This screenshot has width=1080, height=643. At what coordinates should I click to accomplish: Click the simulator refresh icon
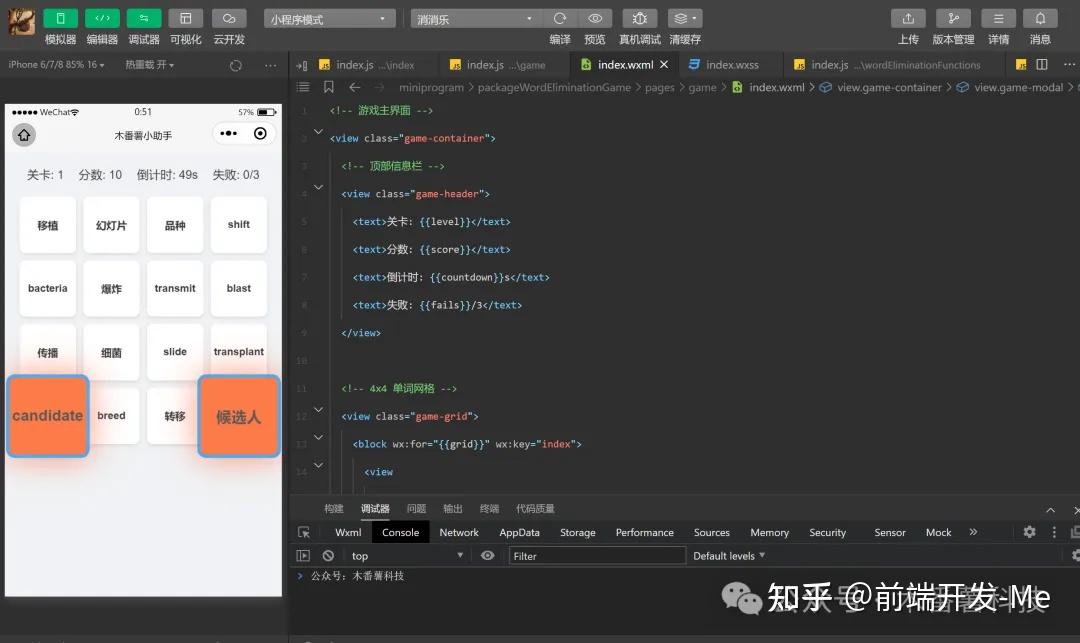[236, 65]
